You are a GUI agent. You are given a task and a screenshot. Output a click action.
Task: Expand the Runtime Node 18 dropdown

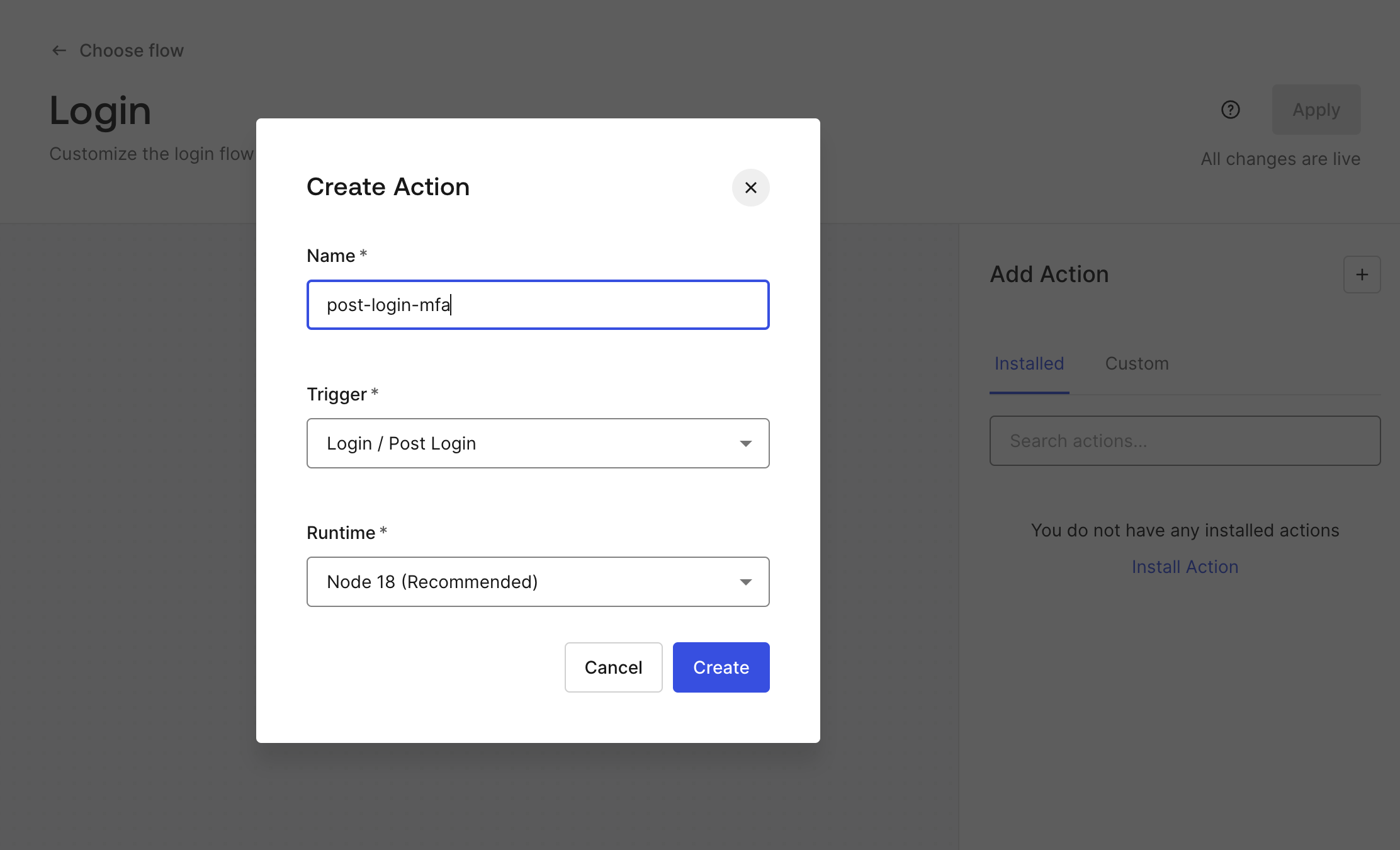(x=538, y=582)
